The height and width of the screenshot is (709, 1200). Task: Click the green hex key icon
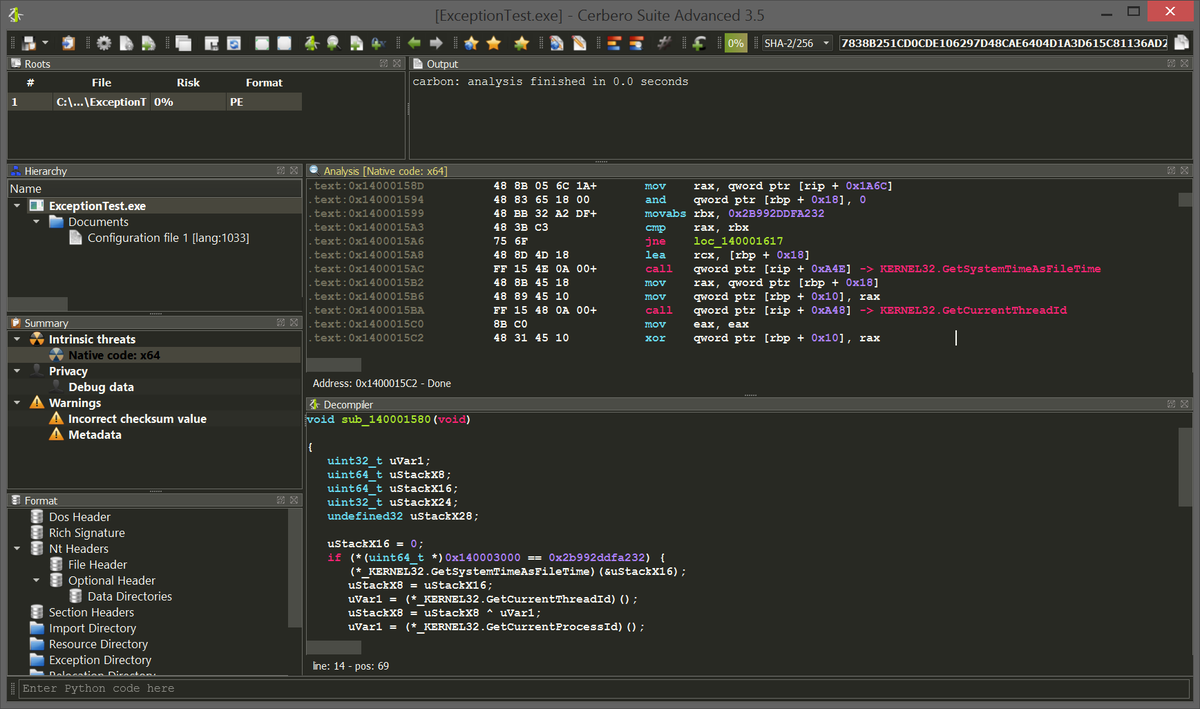pos(378,43)
